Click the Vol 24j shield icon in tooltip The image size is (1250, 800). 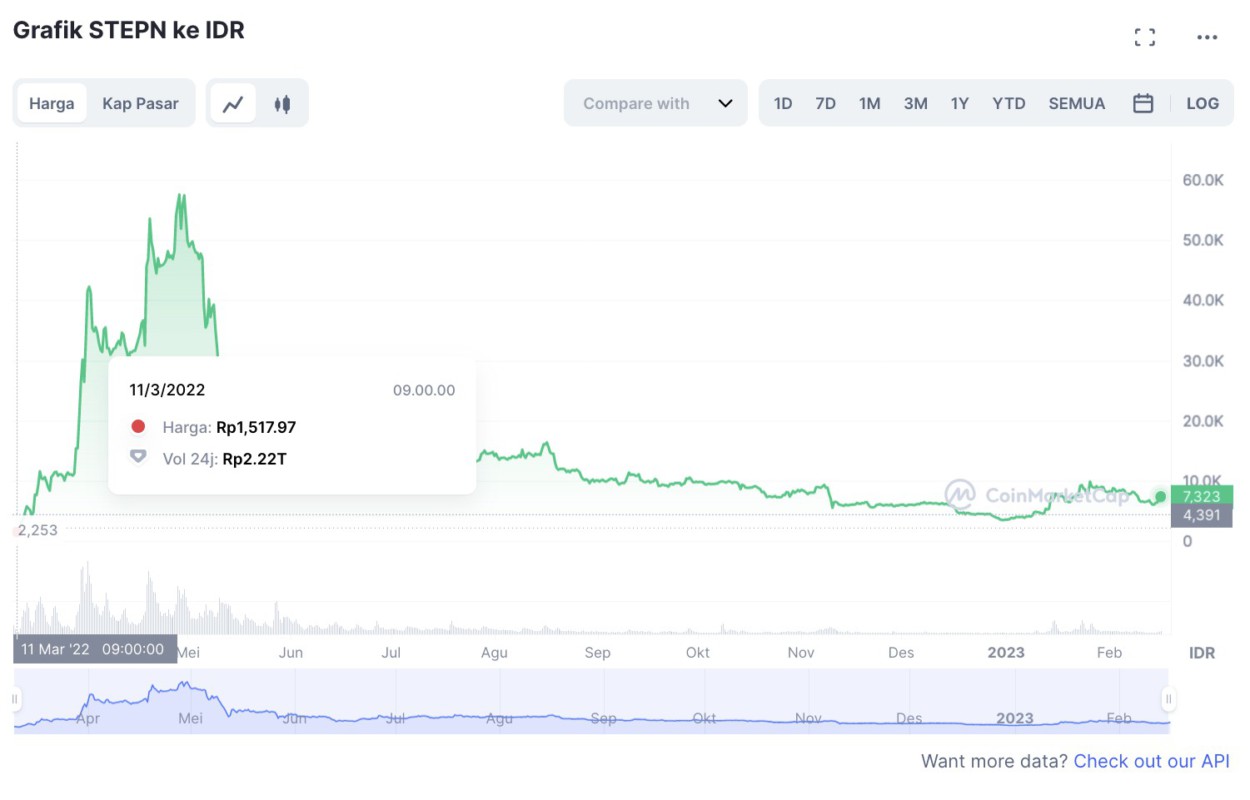139,458
